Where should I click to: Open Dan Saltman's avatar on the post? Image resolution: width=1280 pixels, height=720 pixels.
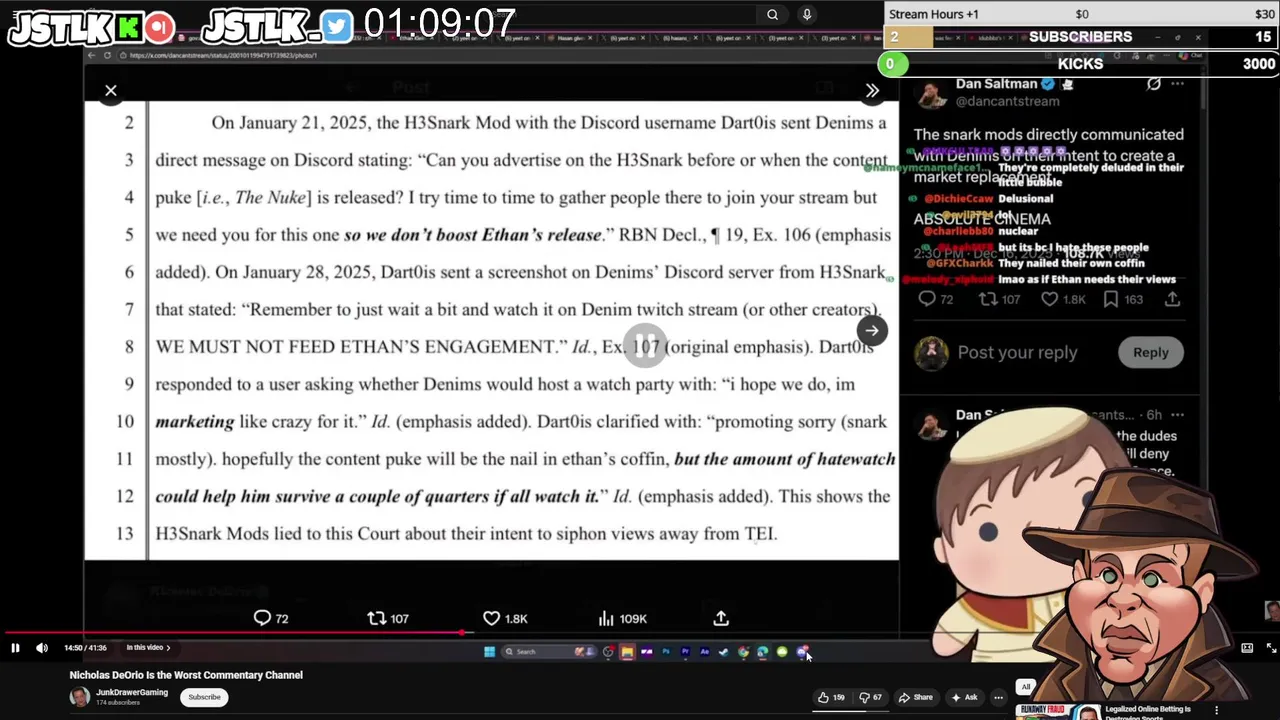tap(931, 93)
